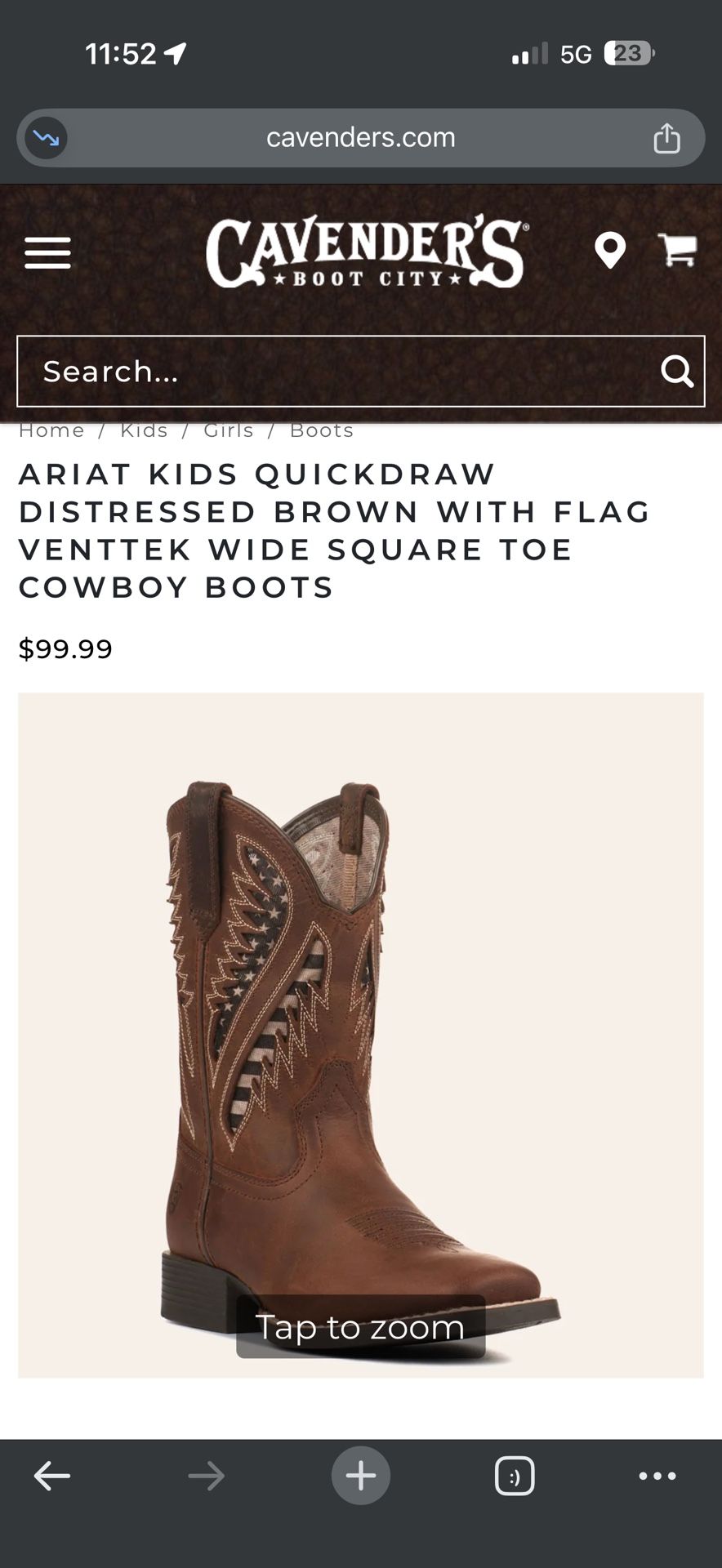722x1568 pixels.
Task: Focus the Search... input field
Action: pos(361,371)
